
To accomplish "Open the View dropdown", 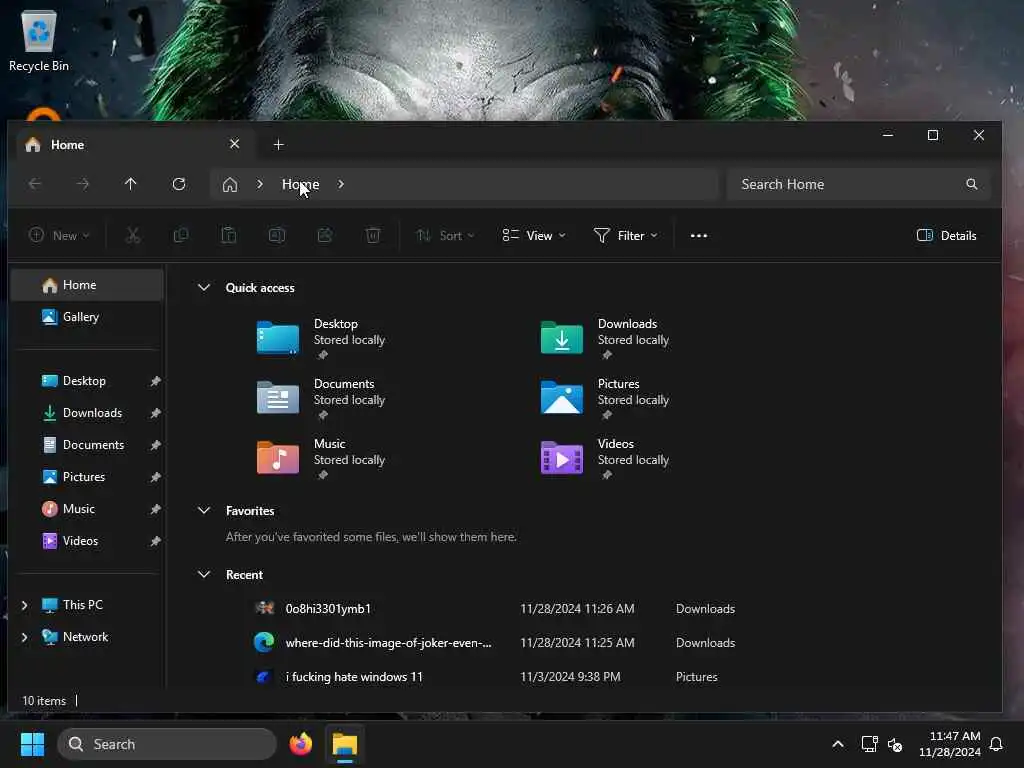I will pos(534,236).
